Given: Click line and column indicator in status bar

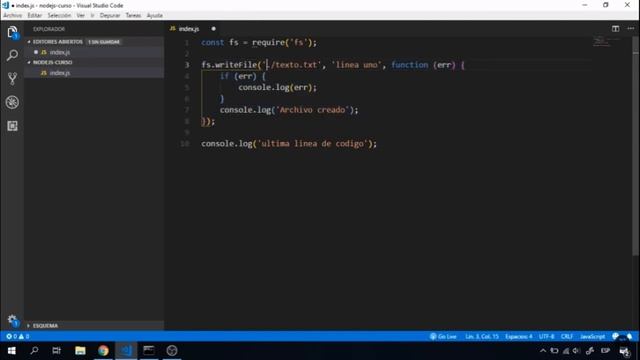Looking at the screenshot, I should click(482, 336).
